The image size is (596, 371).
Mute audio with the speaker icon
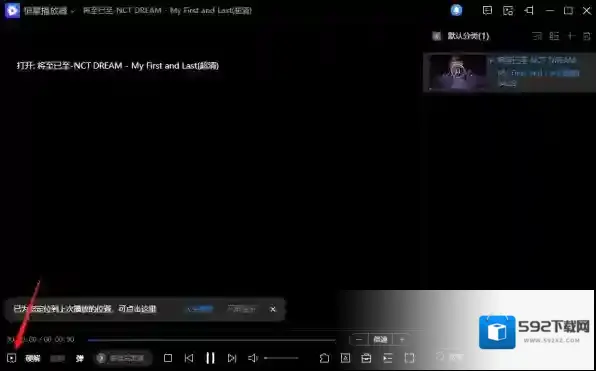pos(253,358)
